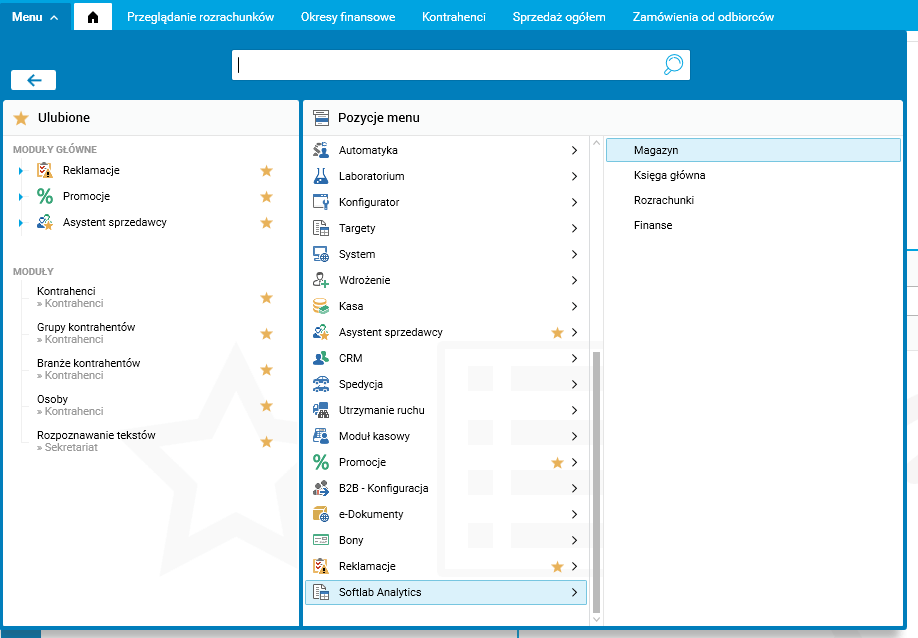The height and width of the screenshot is (638, 918).
Task: Click the Laboratorium flask icon
Action: click(321, 176)
